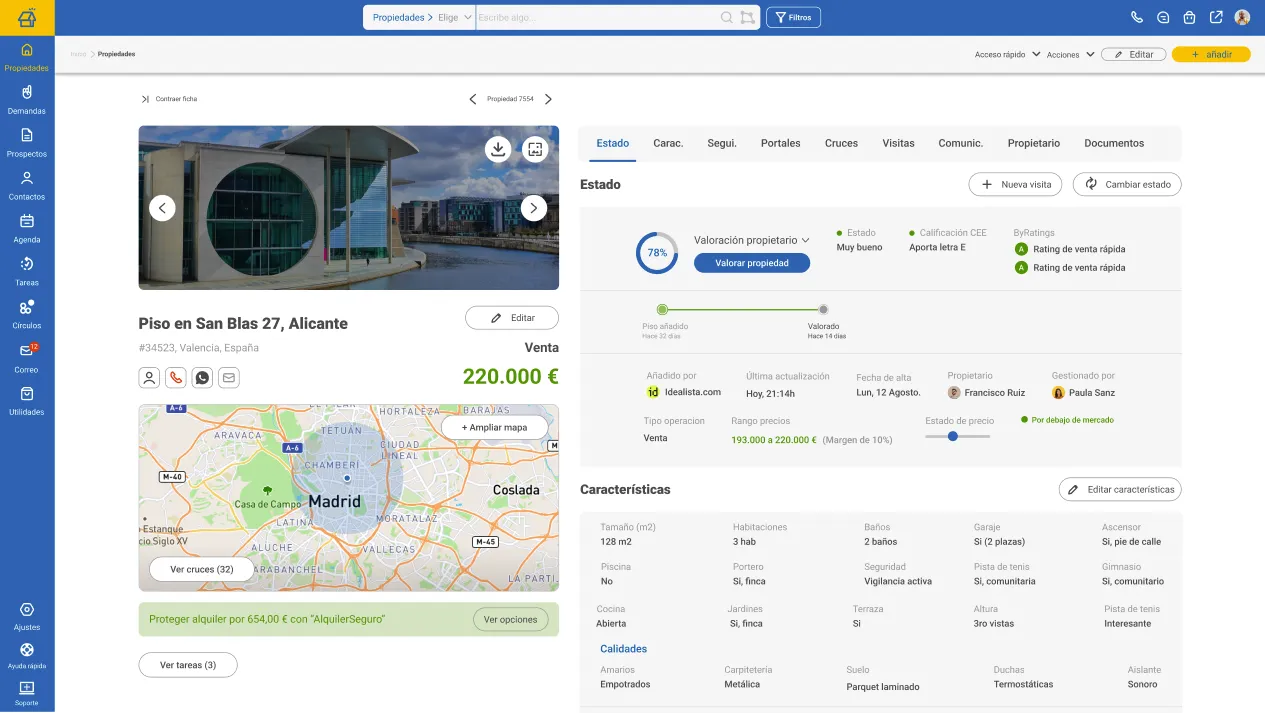Open the Demandas section in sidebar
Image resolution: width=1265 pixels, height=713 pixels.
pyautogui.click(x=26, y=101)
